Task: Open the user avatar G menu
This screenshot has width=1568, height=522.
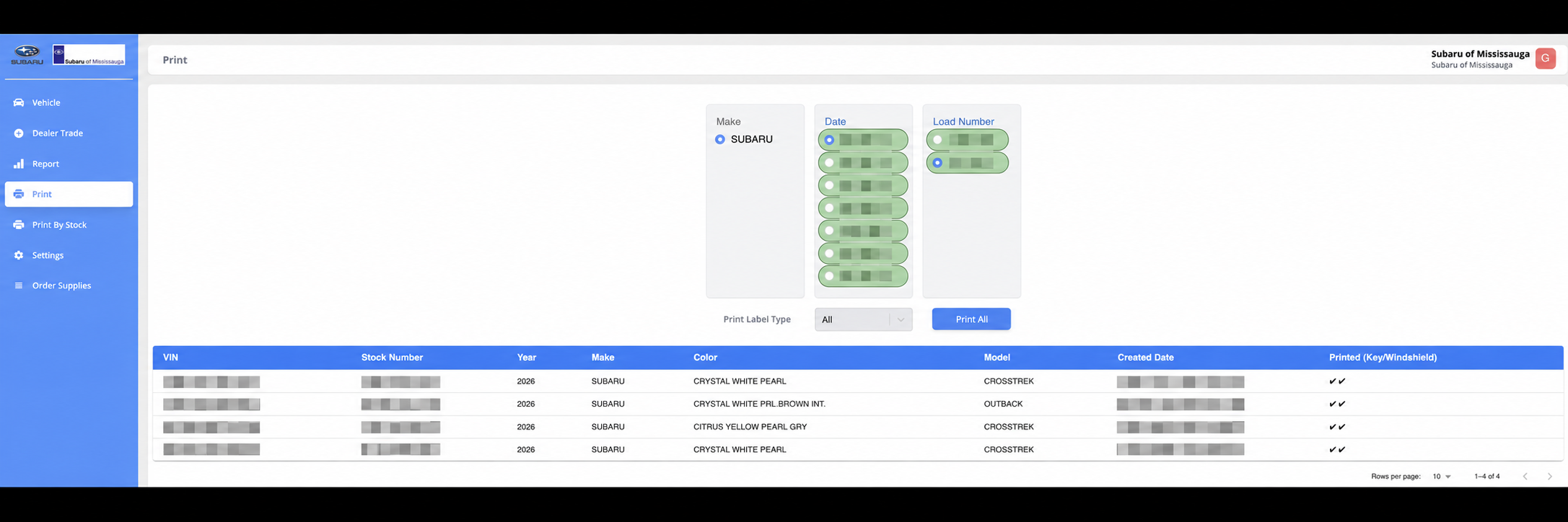Action: 1545,58
